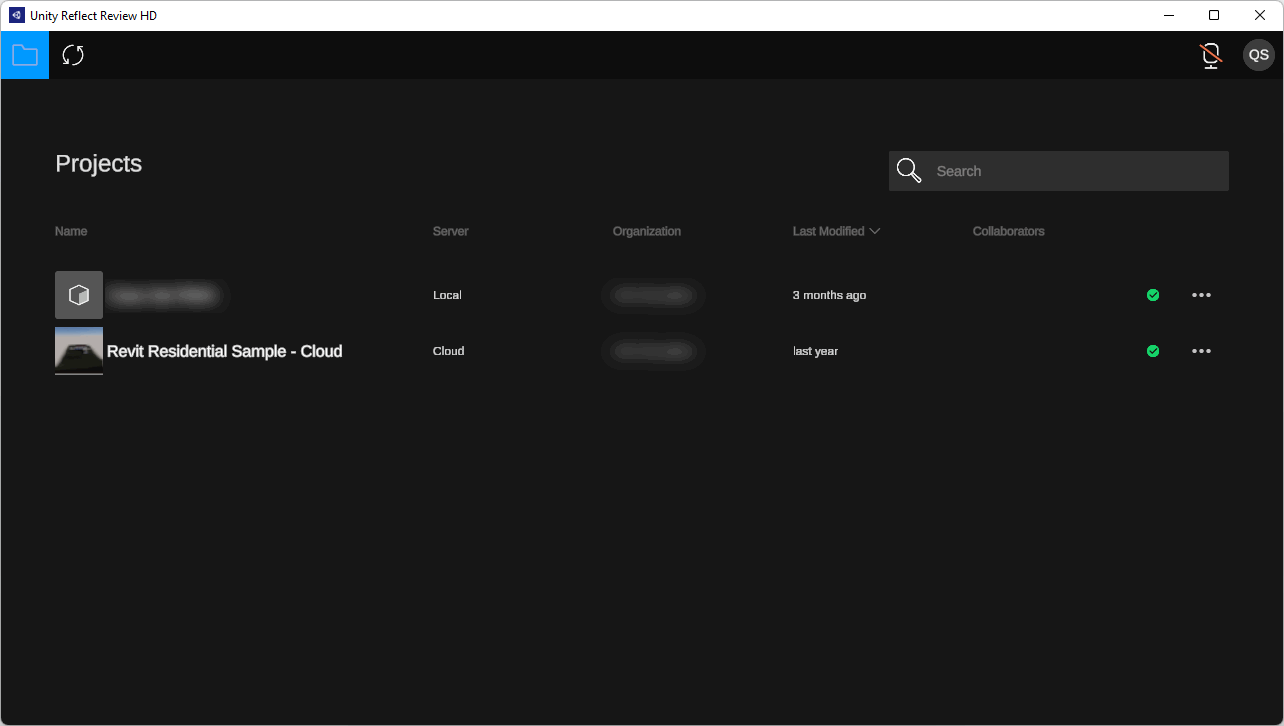Open the Local project cube thumbnail
The image size is (1284, 726).
79,295
